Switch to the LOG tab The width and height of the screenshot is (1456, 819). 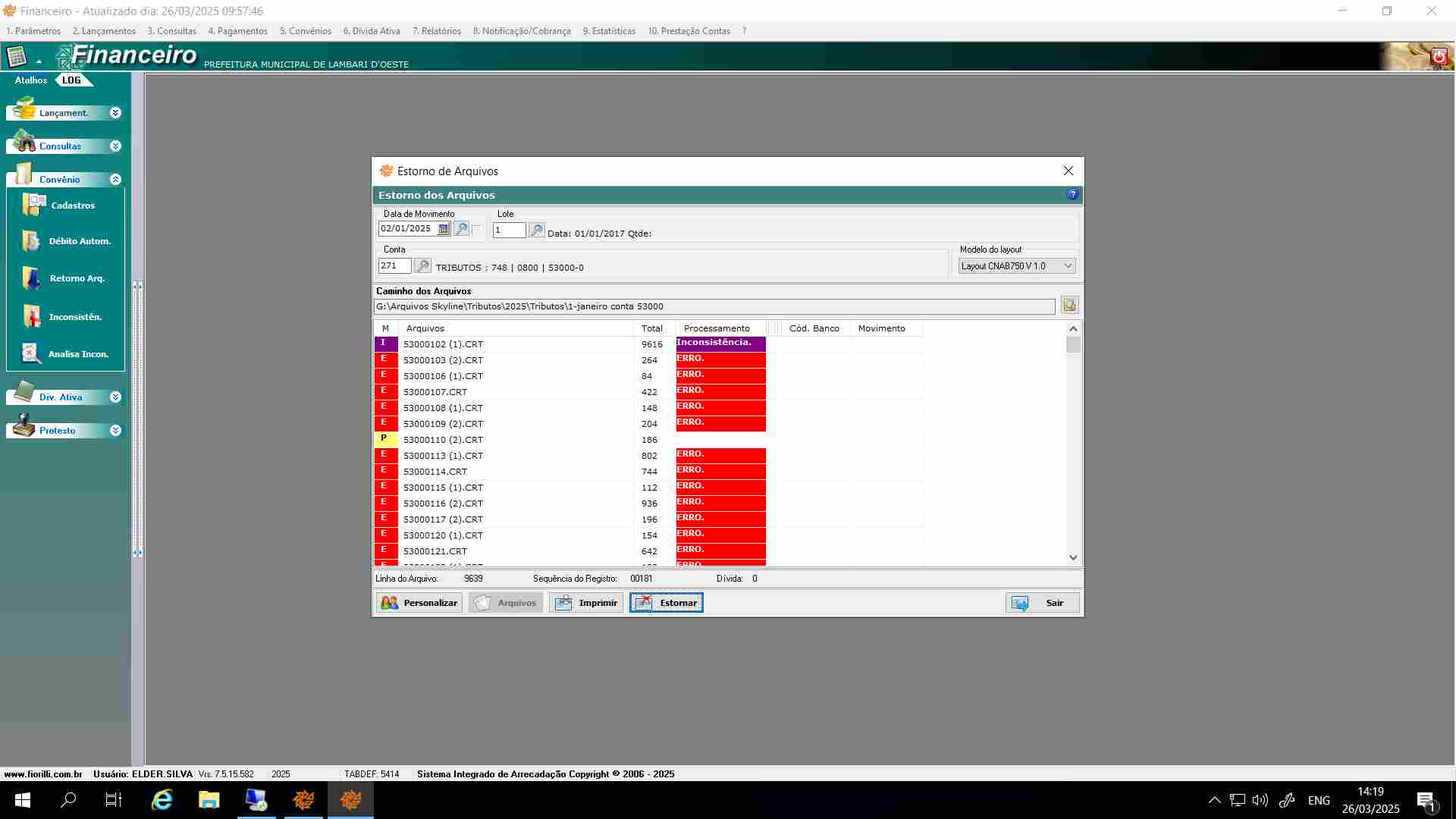click(71, 80)
